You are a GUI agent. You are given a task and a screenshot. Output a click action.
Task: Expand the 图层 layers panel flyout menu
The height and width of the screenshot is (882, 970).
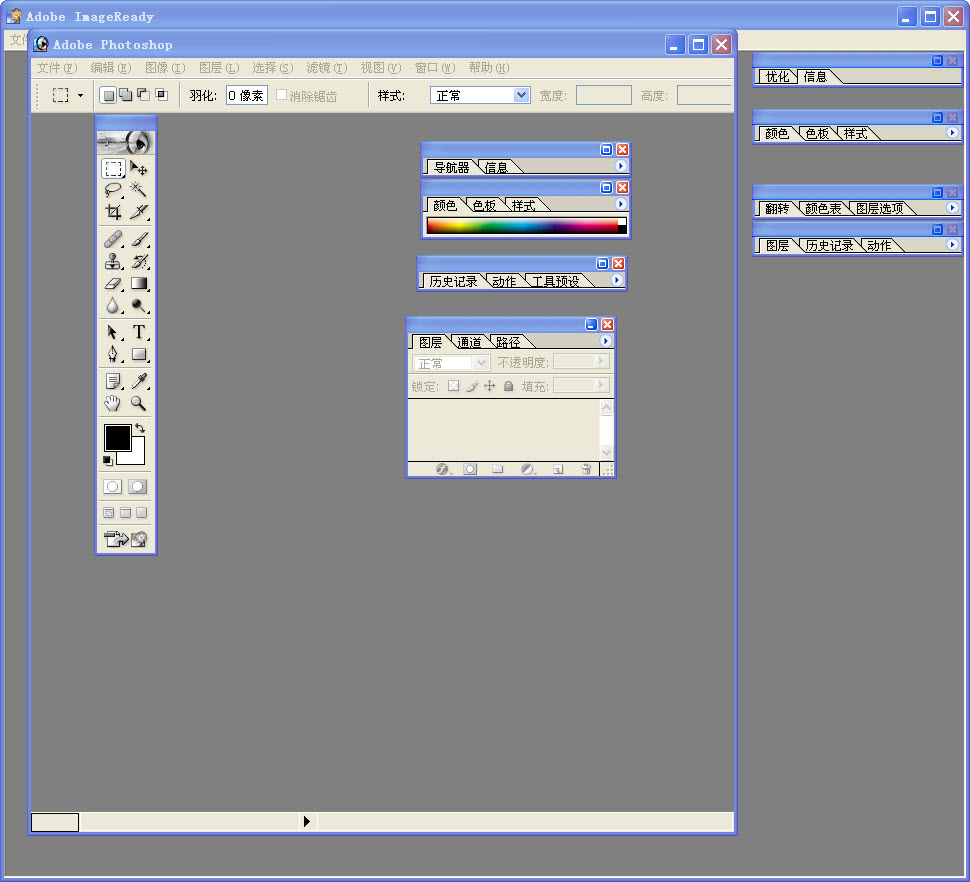[605, 341]
